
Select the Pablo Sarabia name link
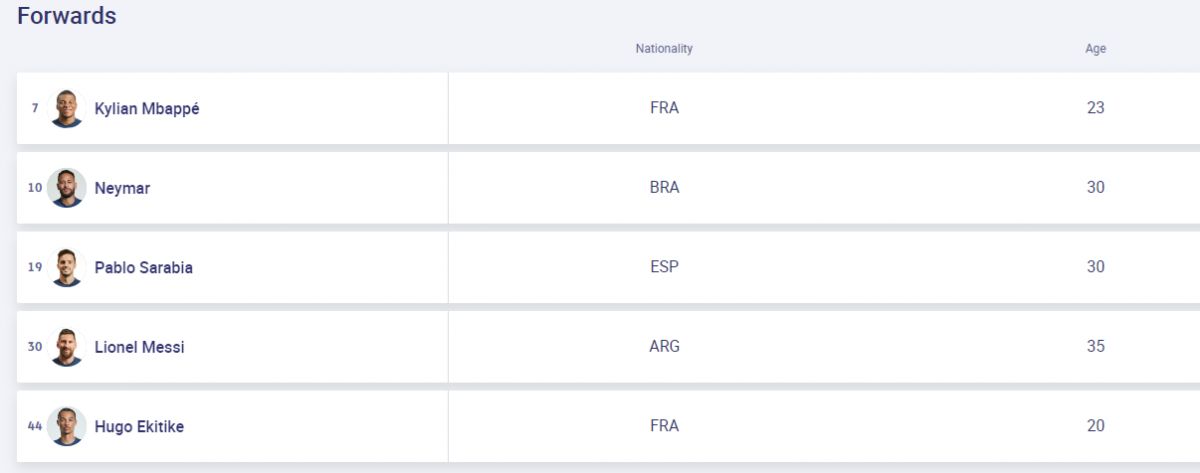pos(144,268)
